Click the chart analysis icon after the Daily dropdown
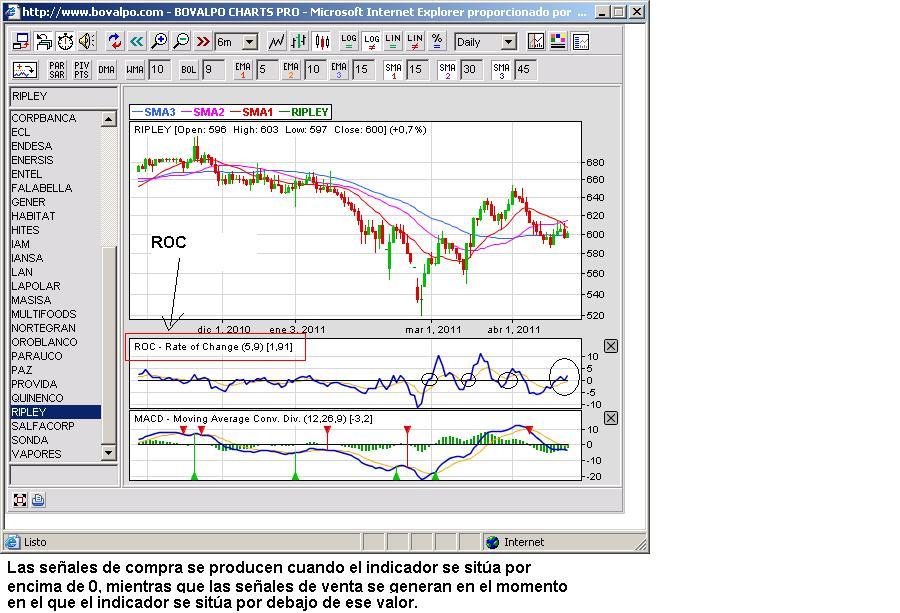900x613 pixels. coord(536,41)
